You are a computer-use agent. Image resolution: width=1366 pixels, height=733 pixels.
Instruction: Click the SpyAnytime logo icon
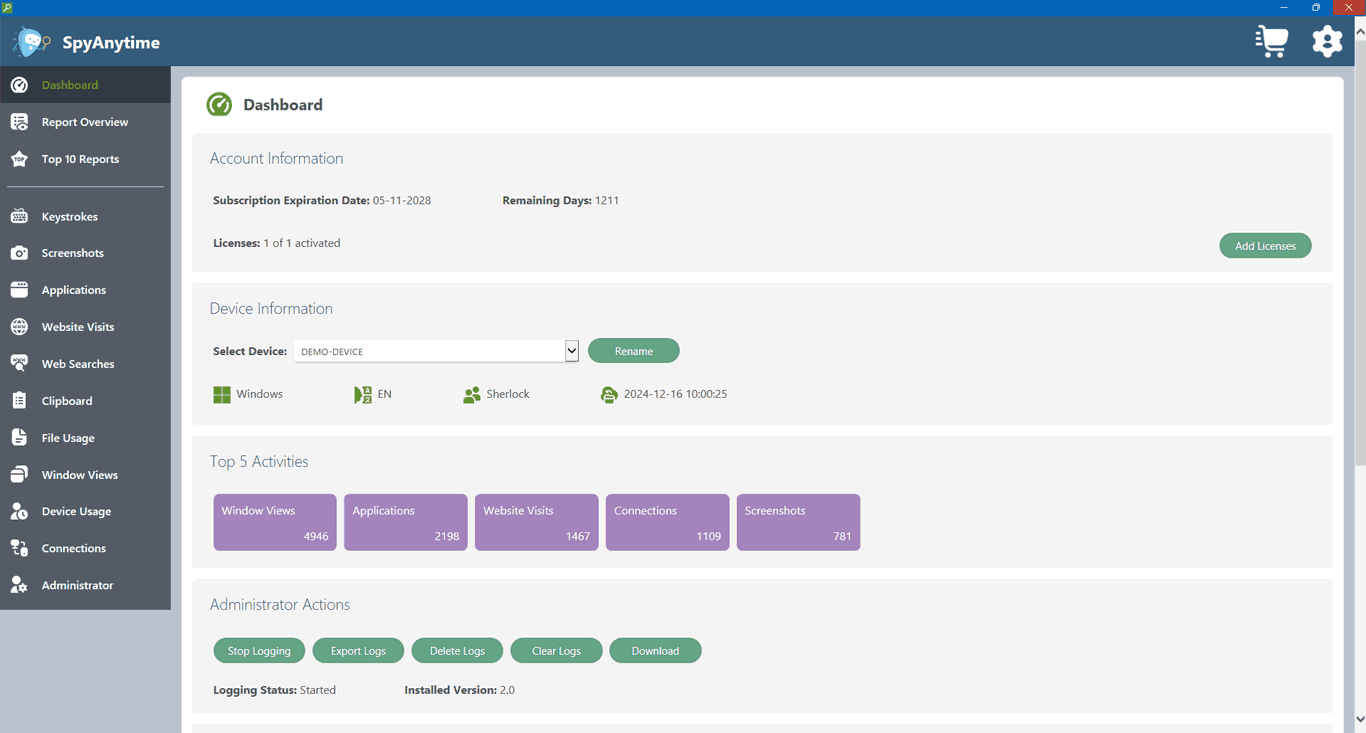31,42
